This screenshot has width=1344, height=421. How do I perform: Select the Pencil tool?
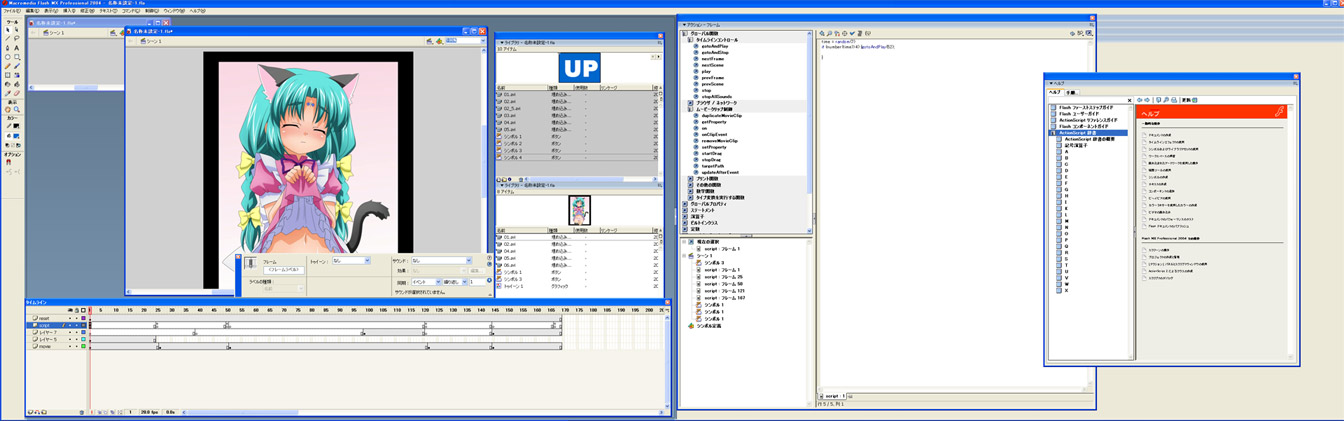pyautogui.click(x=8, y=66)
